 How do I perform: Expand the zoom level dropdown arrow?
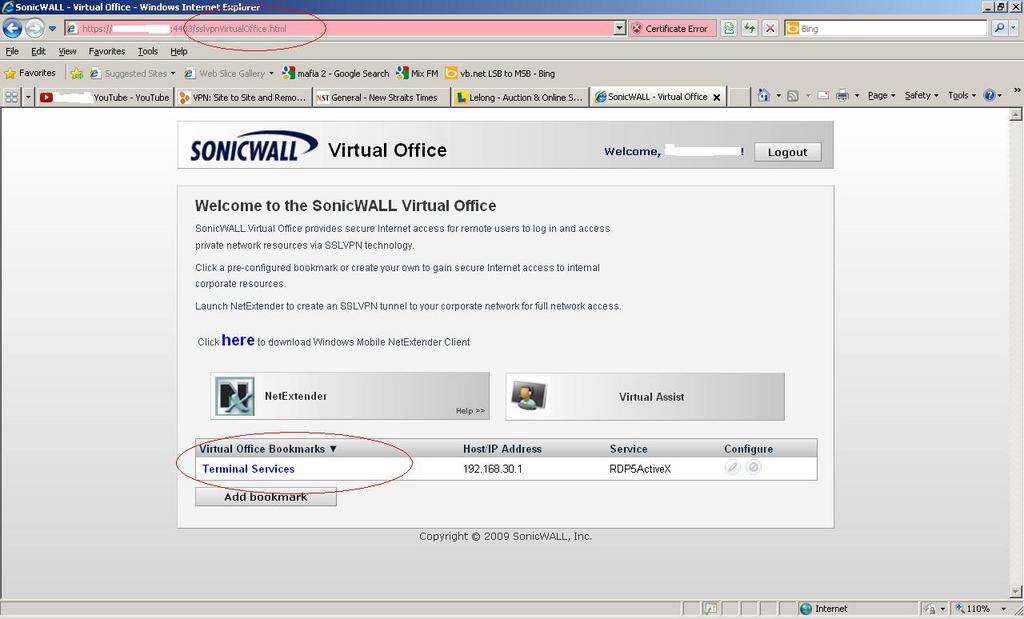pos(1003,609)
